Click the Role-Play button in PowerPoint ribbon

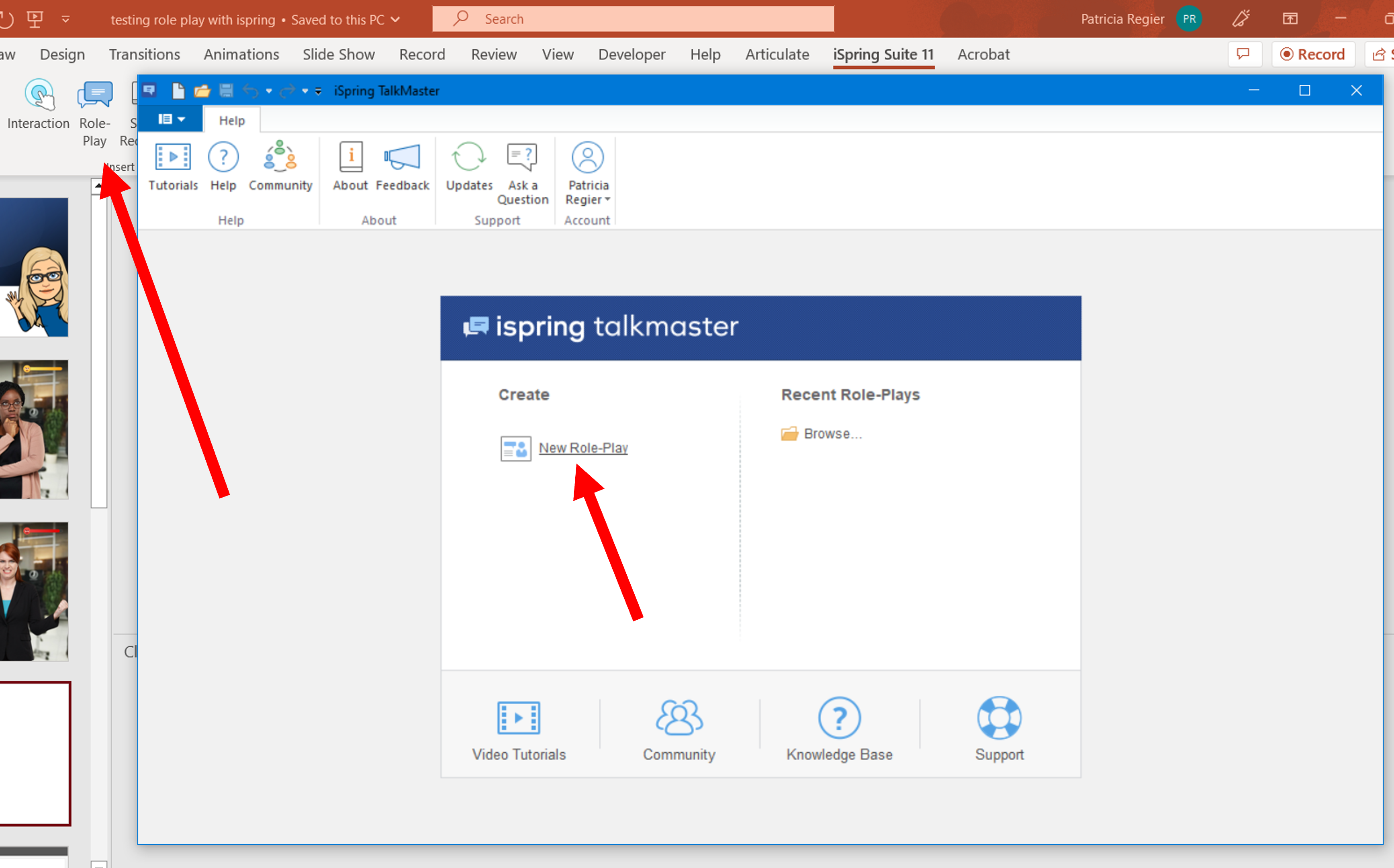(x=95, y=114)
